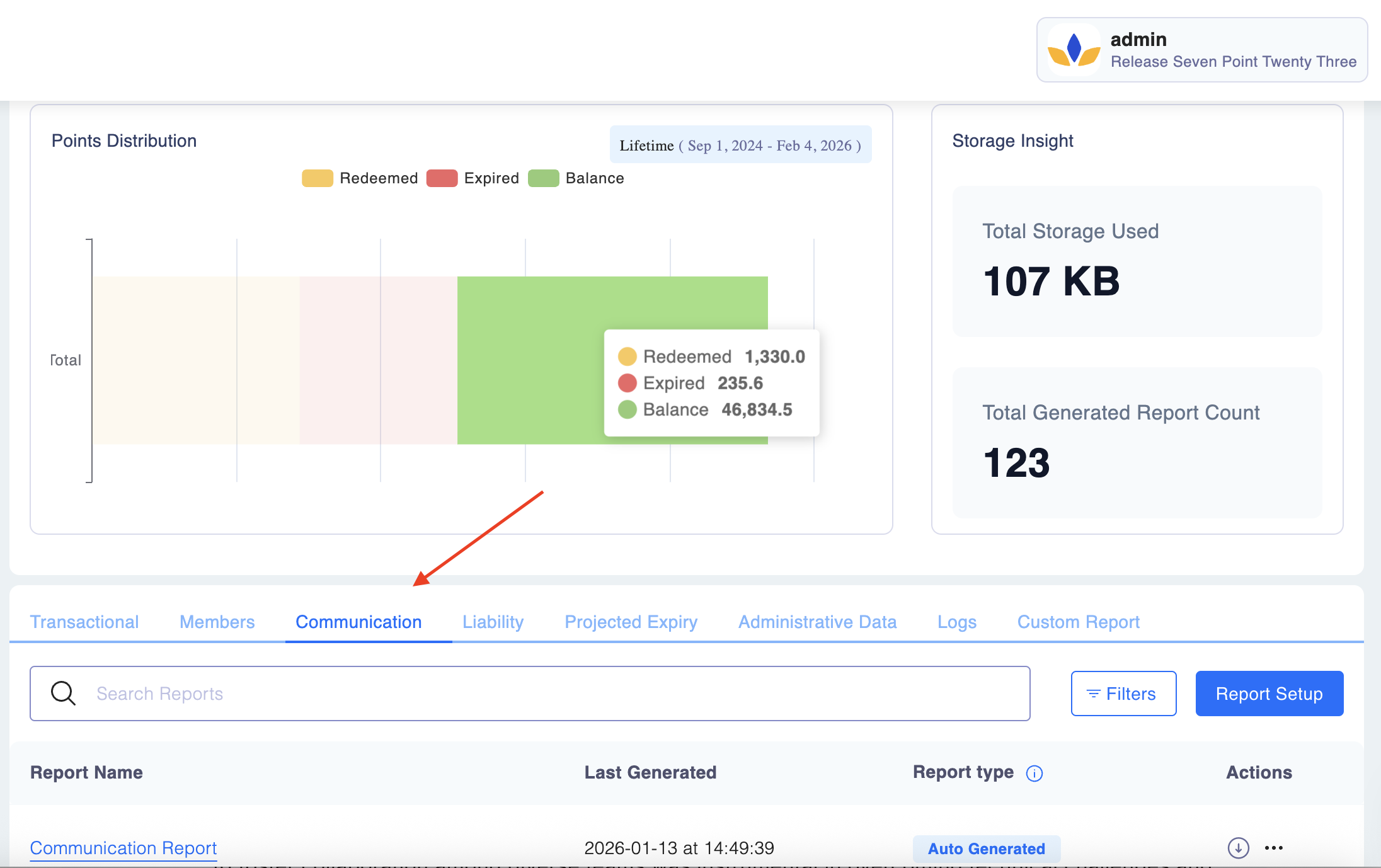Select the Projected Expiry tab
The width and height of the screenshot is (1381, 868).
click(x=631, y=622)
